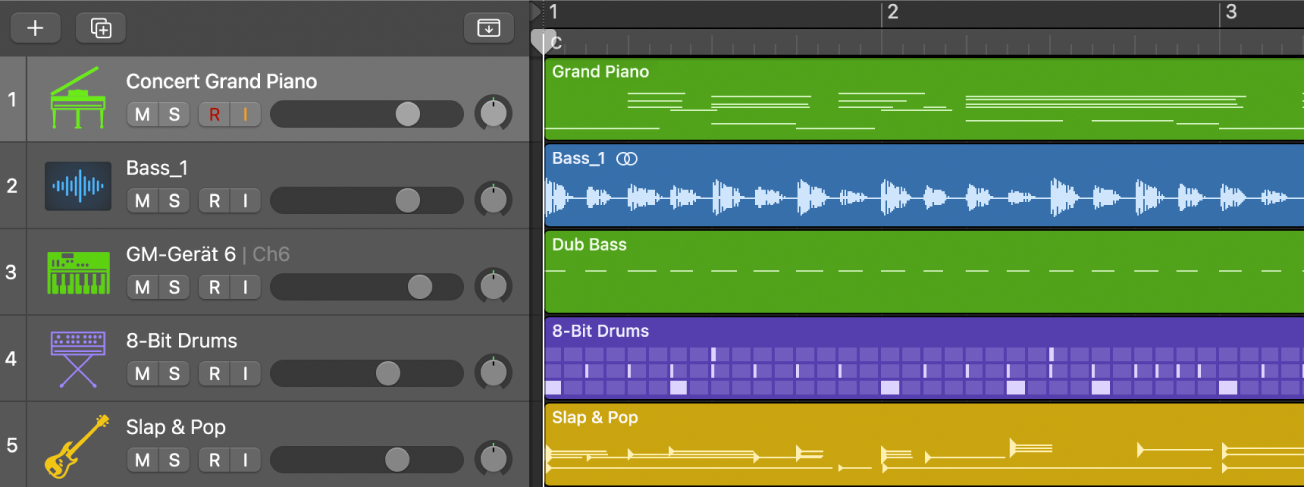Click the Concert Grand Piano instrument icon
Image resolution: width=1306 pixels, height=487 pixels.
[x=76, y=99]
